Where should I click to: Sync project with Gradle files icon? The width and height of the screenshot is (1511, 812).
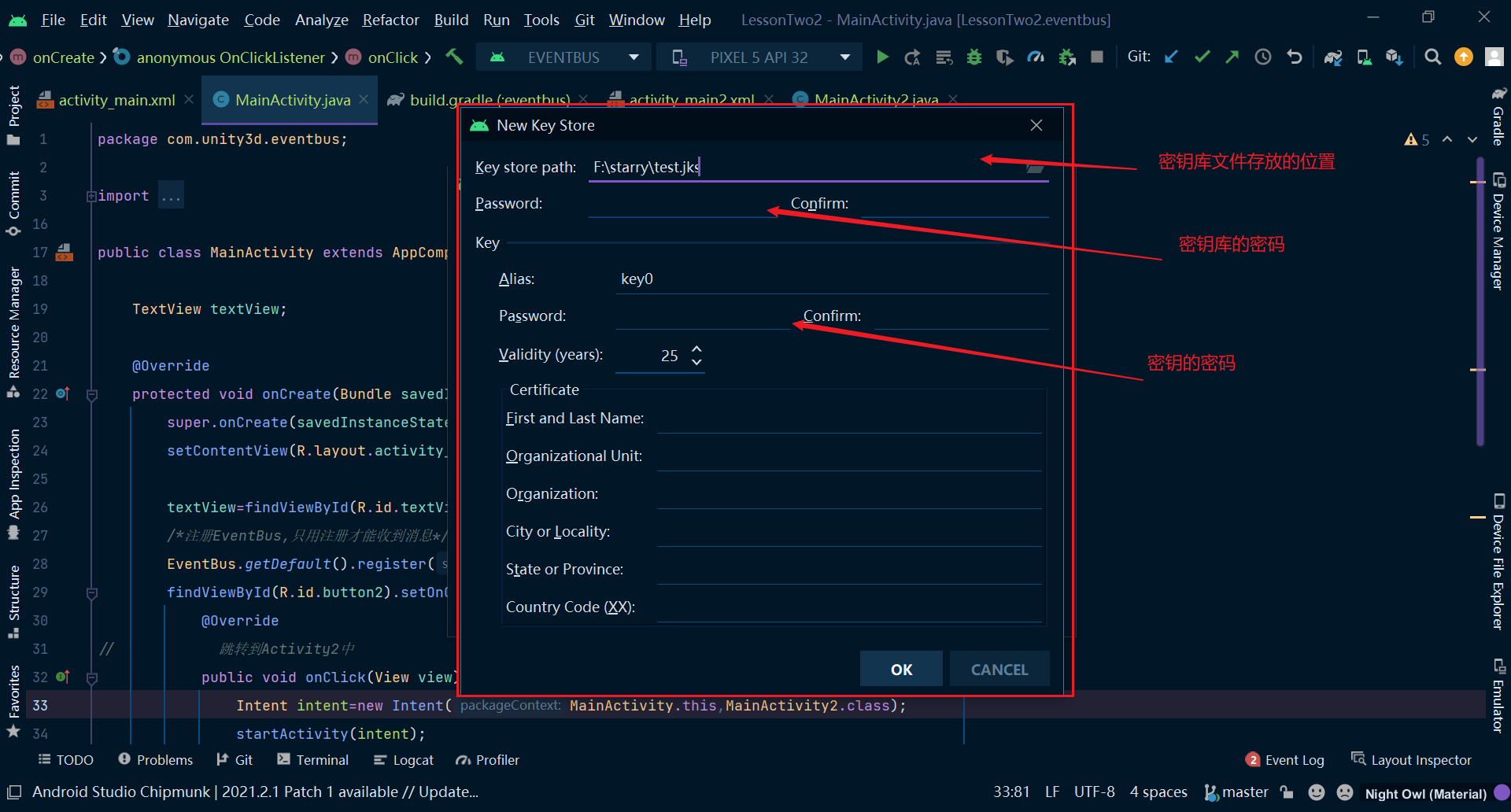(1333, 57)
